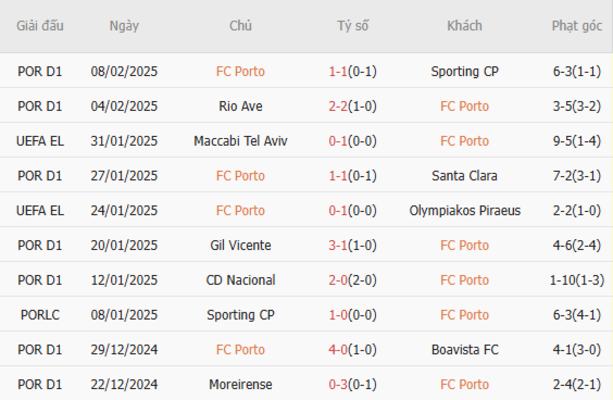Click FC Porto in the 29/12/2024 row
Screen dimensions: 613x400
coord(240,351)
